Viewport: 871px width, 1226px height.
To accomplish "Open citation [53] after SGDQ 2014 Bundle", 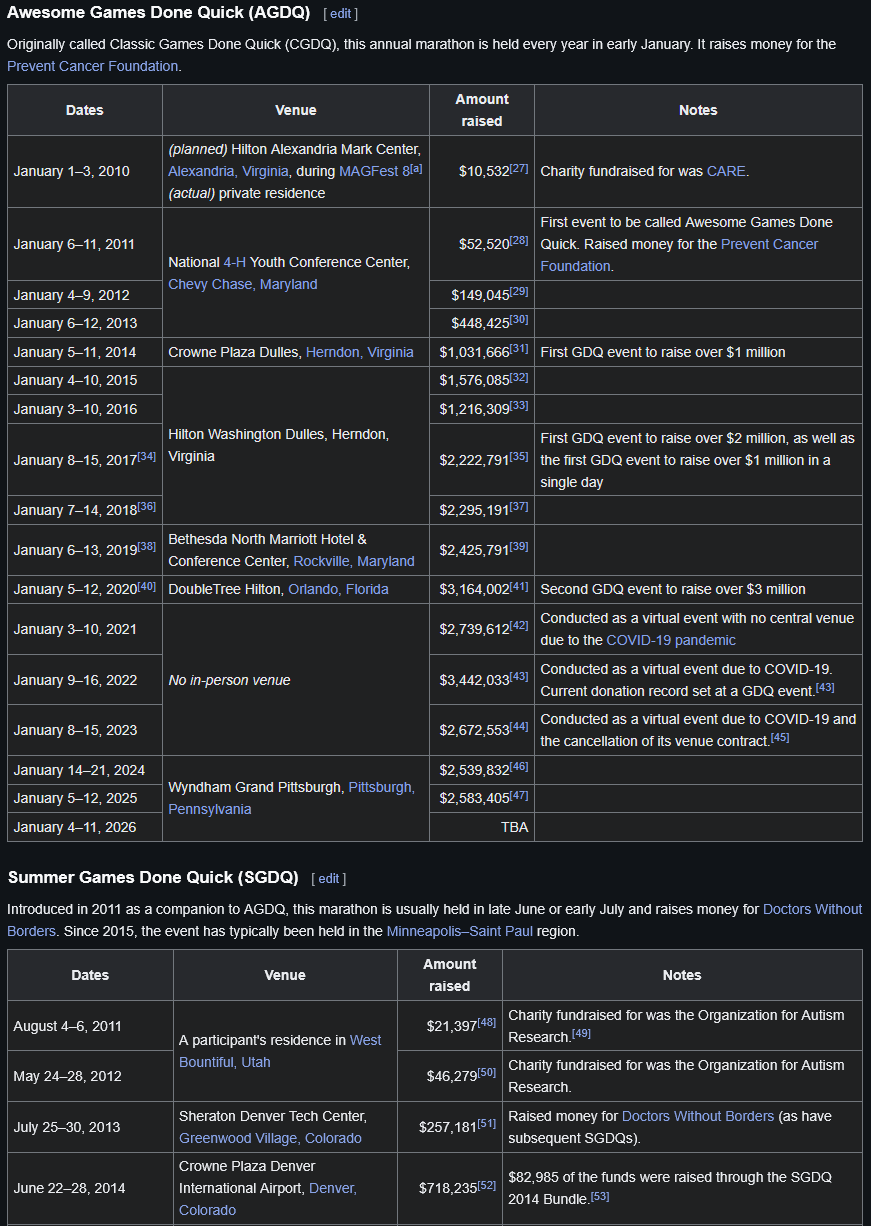I will pyautogui.click(x=600, y=1196).
